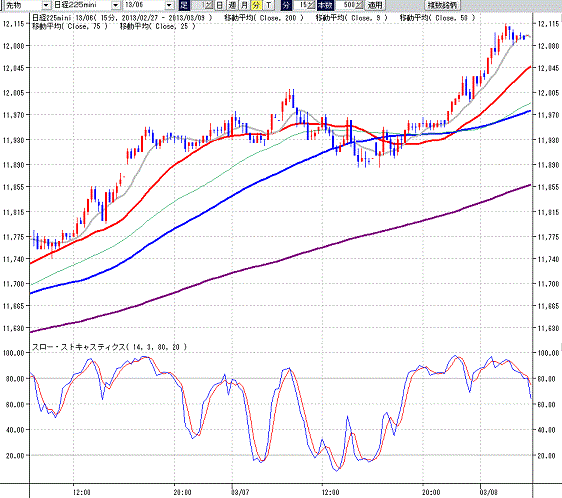Click 12,115 on the left price axis
This screenshot has width=562, height=498.
[x=14, y=24]
